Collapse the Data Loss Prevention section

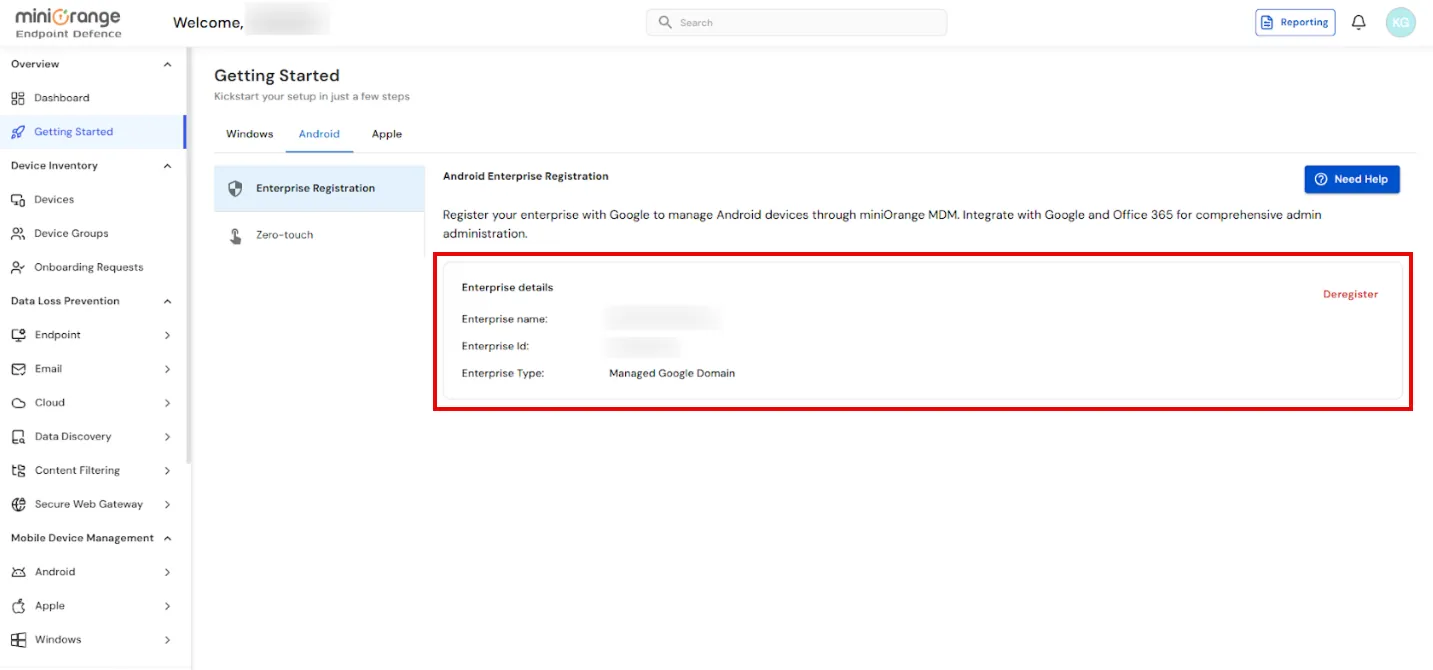167,301
